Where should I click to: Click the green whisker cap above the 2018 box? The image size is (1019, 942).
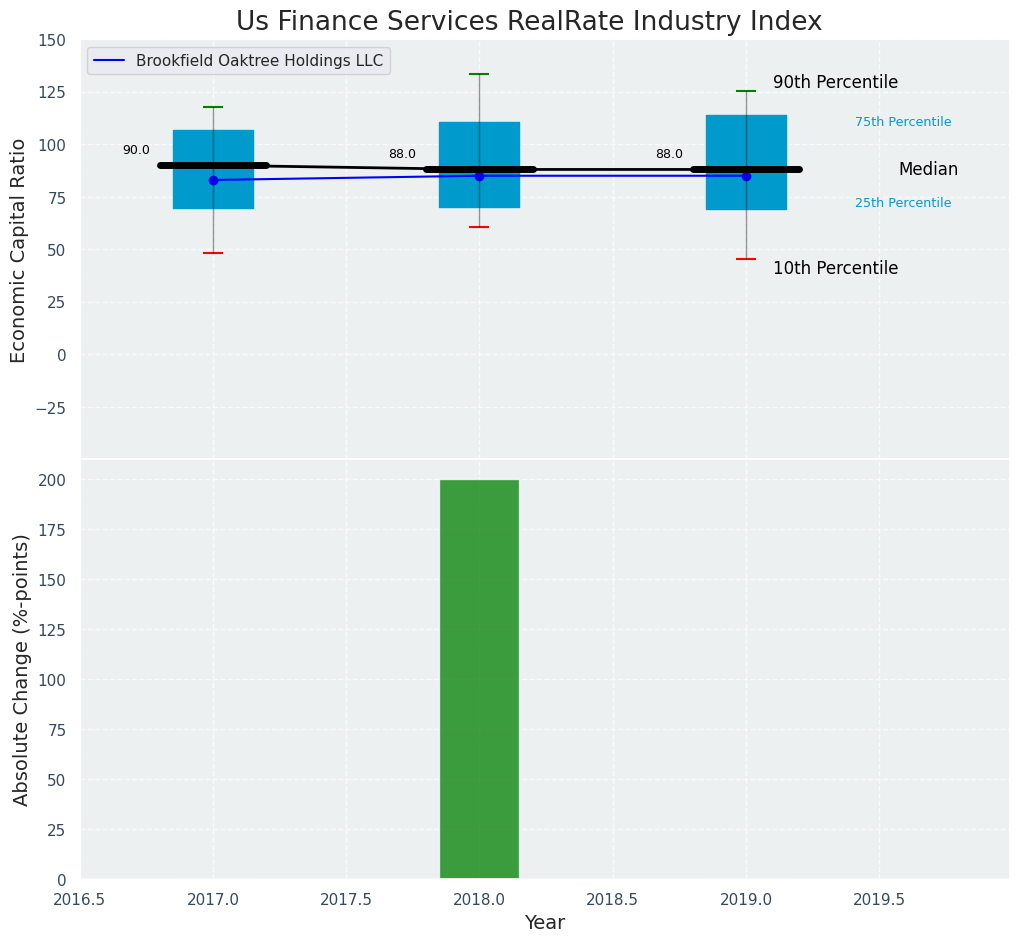pos(479,74)
